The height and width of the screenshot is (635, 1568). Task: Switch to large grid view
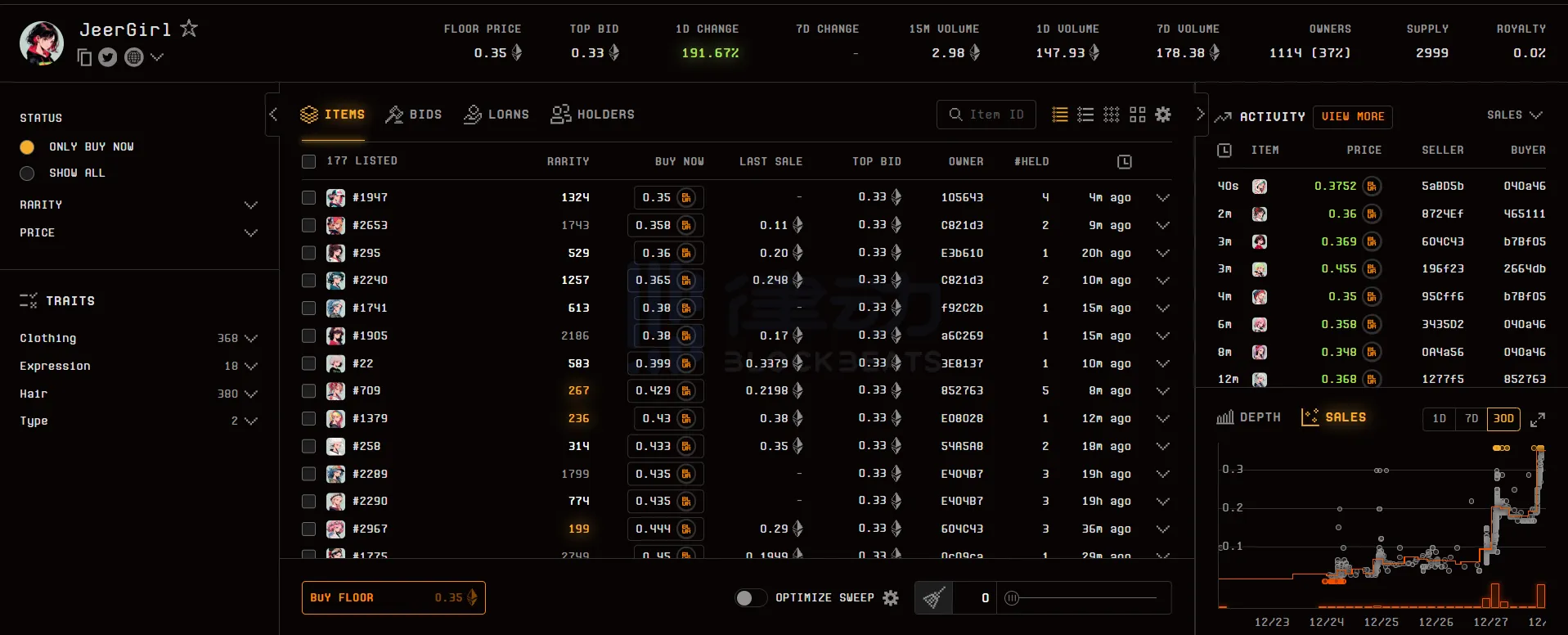[x=1137, y=115]
